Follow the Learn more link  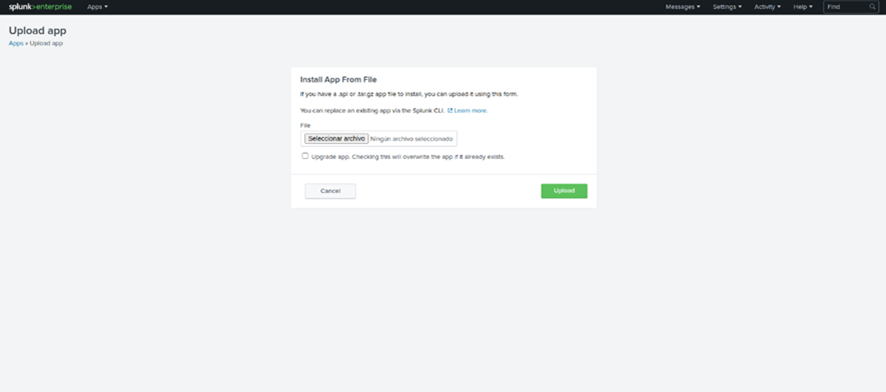coord(471,111)
